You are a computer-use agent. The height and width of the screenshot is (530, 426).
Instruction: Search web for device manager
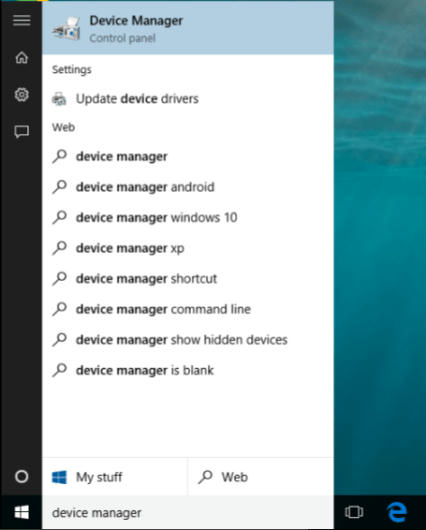(188, 156)
